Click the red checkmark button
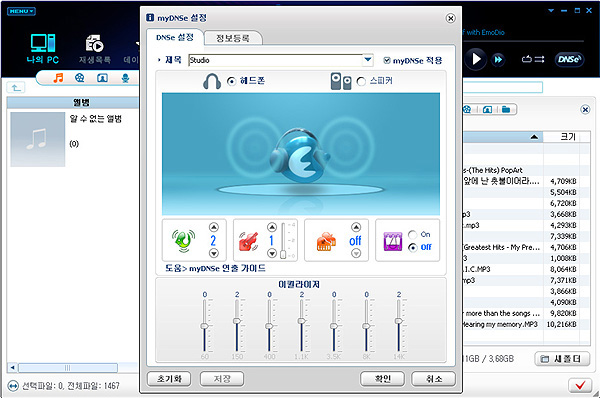The width and height of the screenshot is (600, 398). click(x=580, y=385)
